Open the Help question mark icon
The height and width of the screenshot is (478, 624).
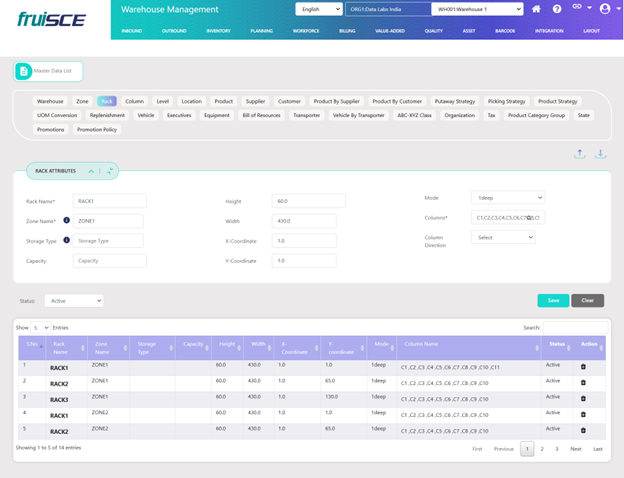[557, 9]
